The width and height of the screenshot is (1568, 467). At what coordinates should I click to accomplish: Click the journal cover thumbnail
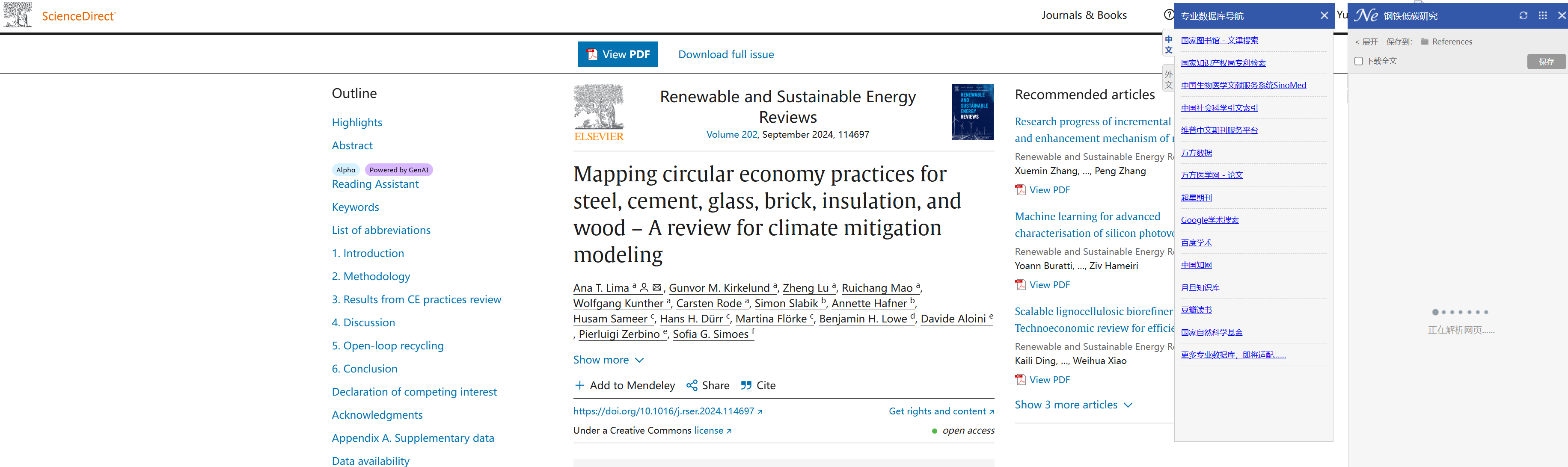[972, 112]
